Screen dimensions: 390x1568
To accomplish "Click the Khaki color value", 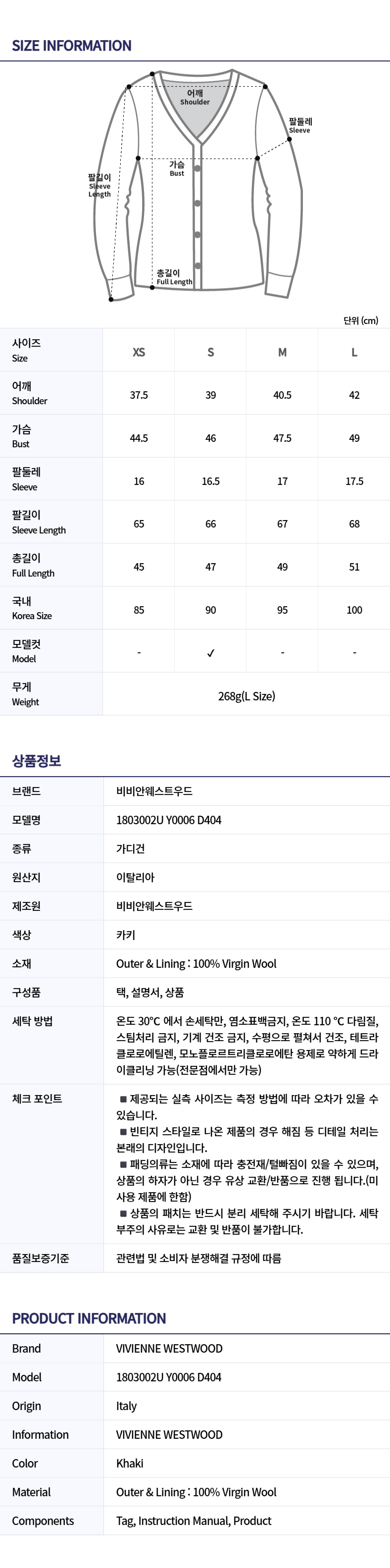I will (130, 1463).
